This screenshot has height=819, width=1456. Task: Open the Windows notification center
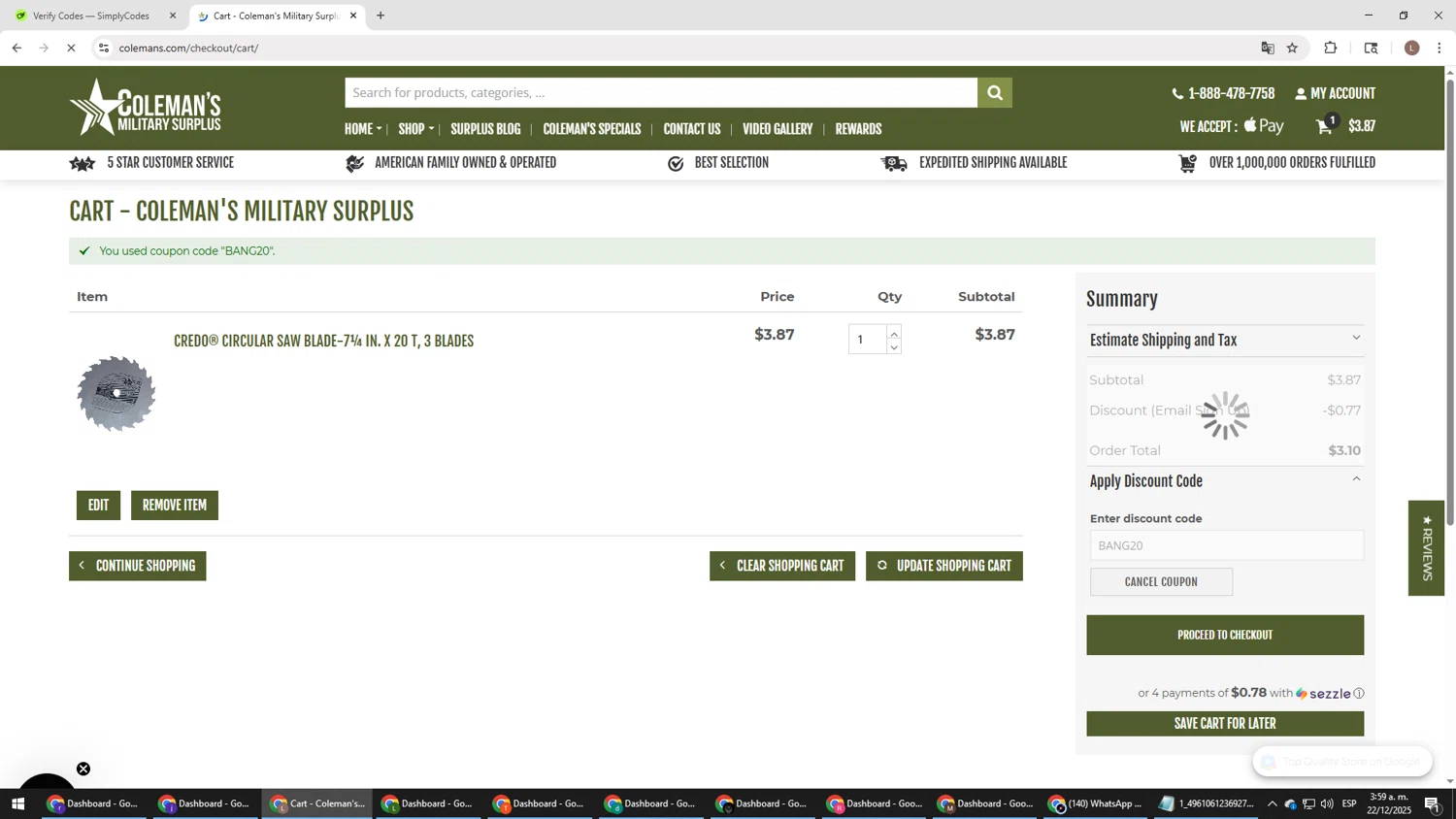click(1432, 803)
